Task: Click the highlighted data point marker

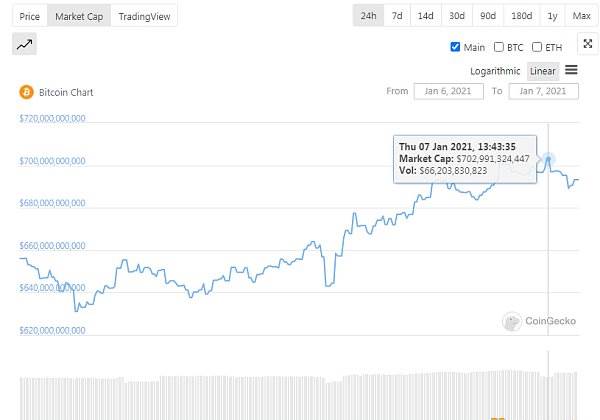Action: click(549, 159)
